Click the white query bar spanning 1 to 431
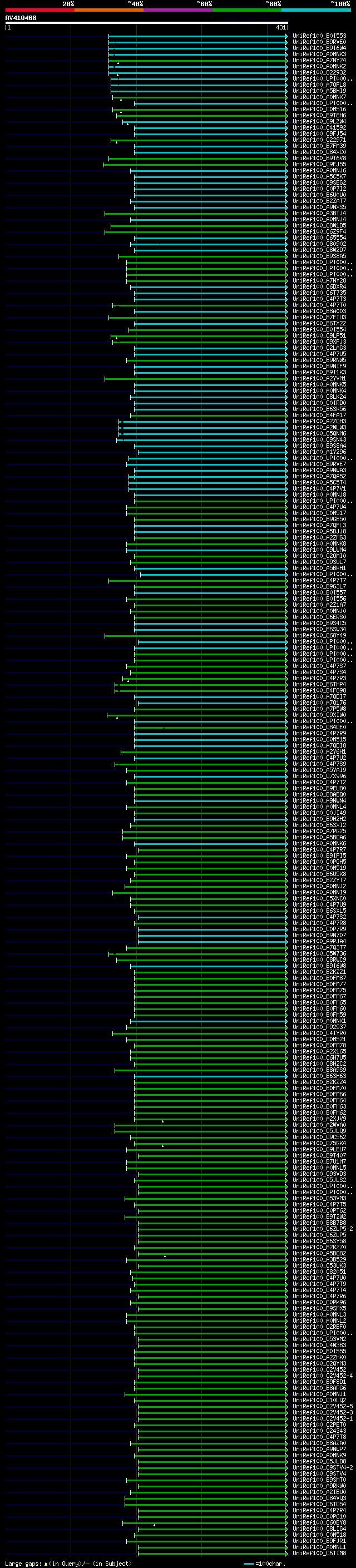This screenshot has width=356, height=1568. tap(147, 23)
